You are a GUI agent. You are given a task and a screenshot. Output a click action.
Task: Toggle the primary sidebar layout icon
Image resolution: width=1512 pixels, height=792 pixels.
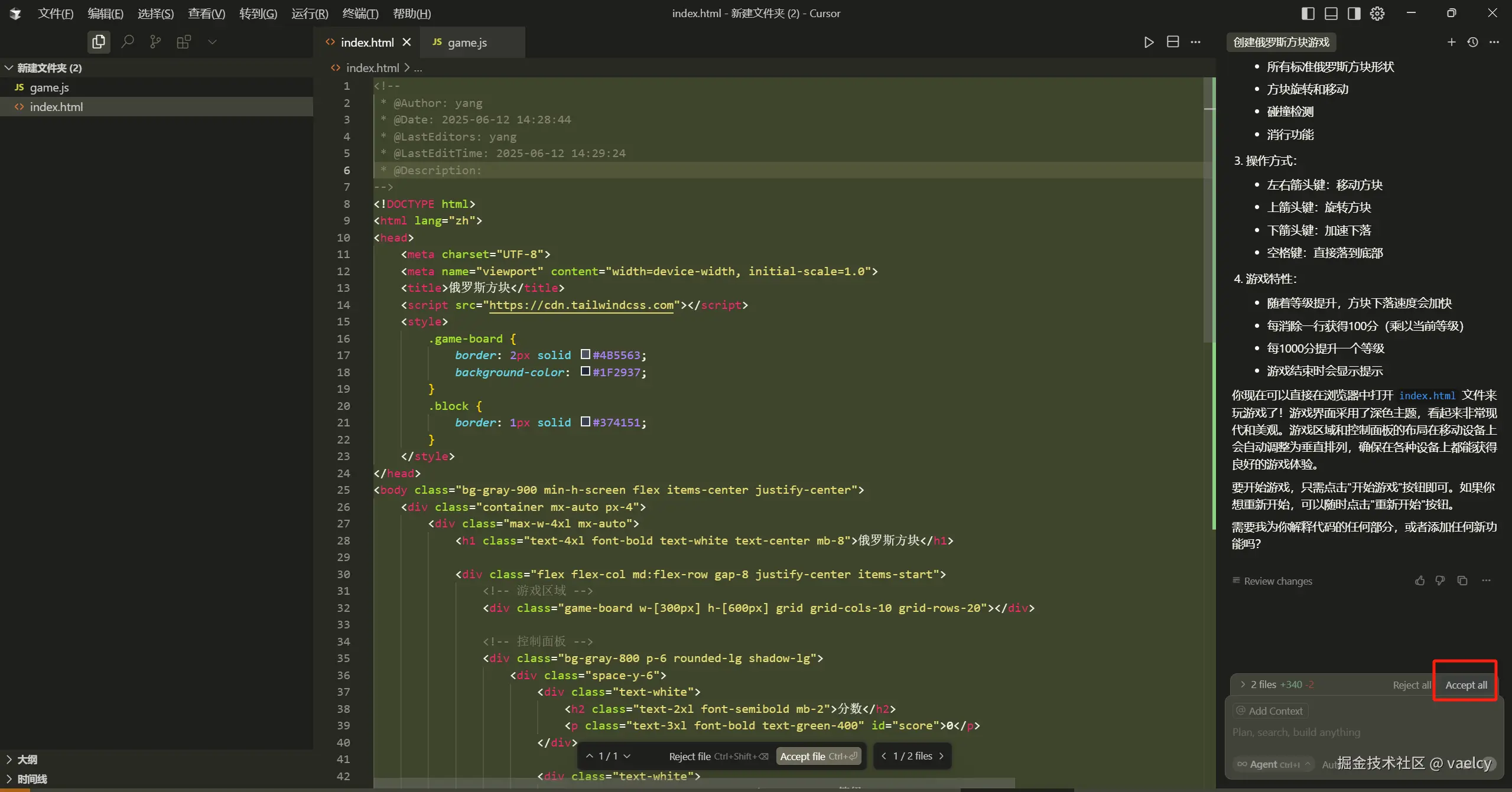tap(1308, 13)
